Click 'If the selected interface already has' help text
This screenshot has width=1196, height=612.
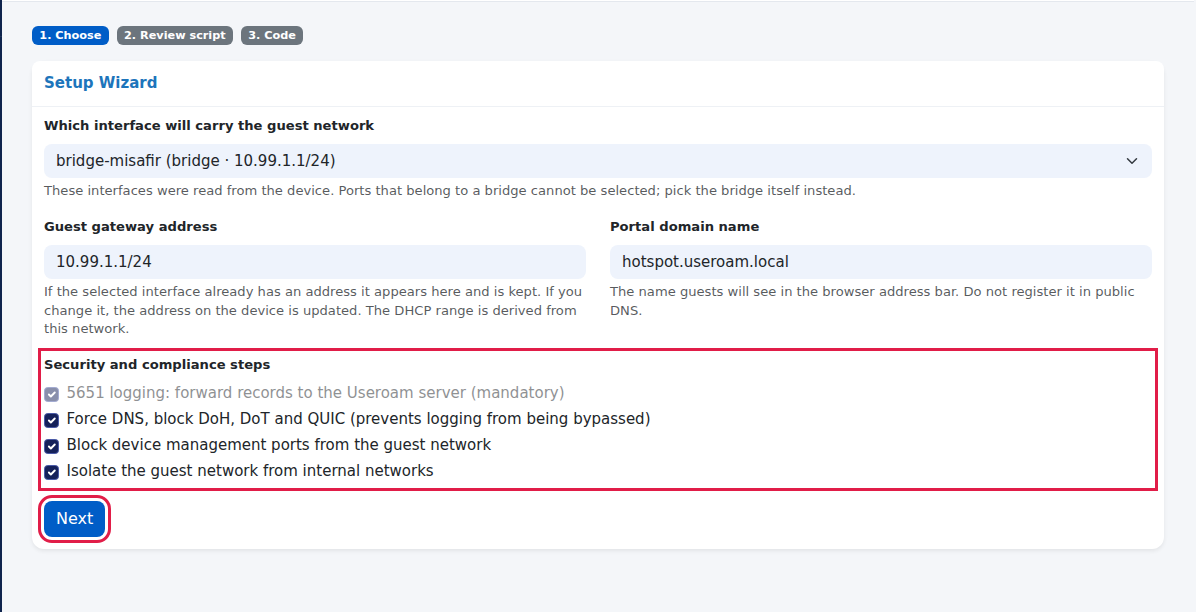pos(313,311)
